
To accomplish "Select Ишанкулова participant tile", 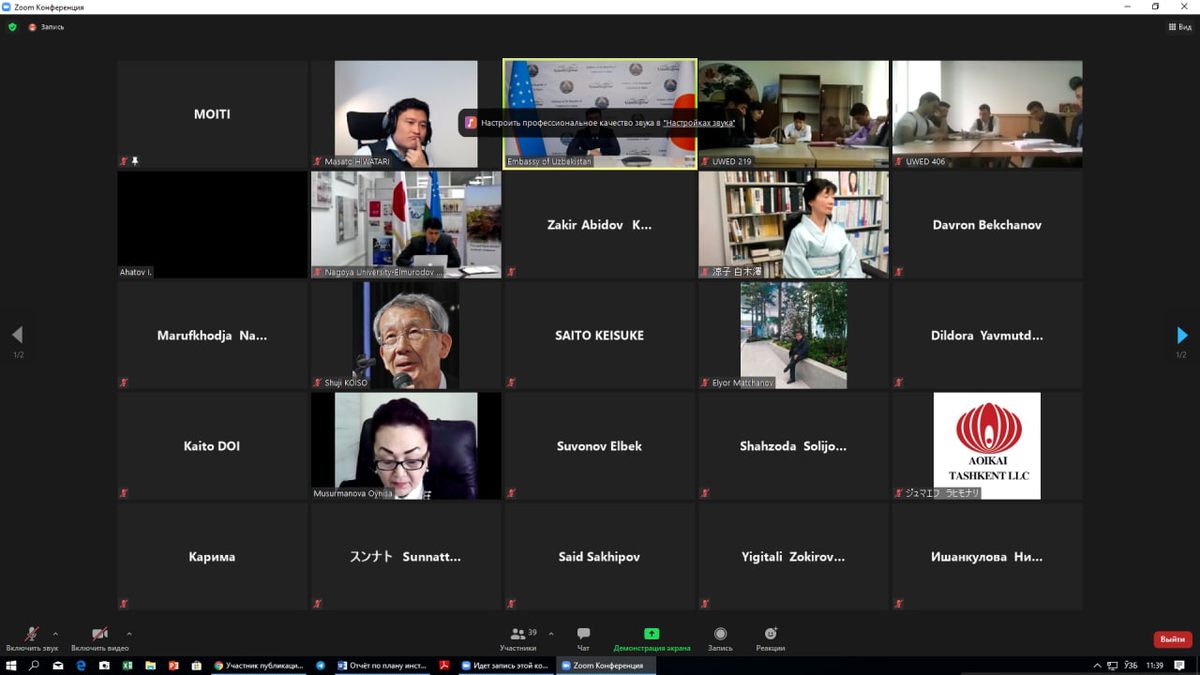I will coord(987,557).
